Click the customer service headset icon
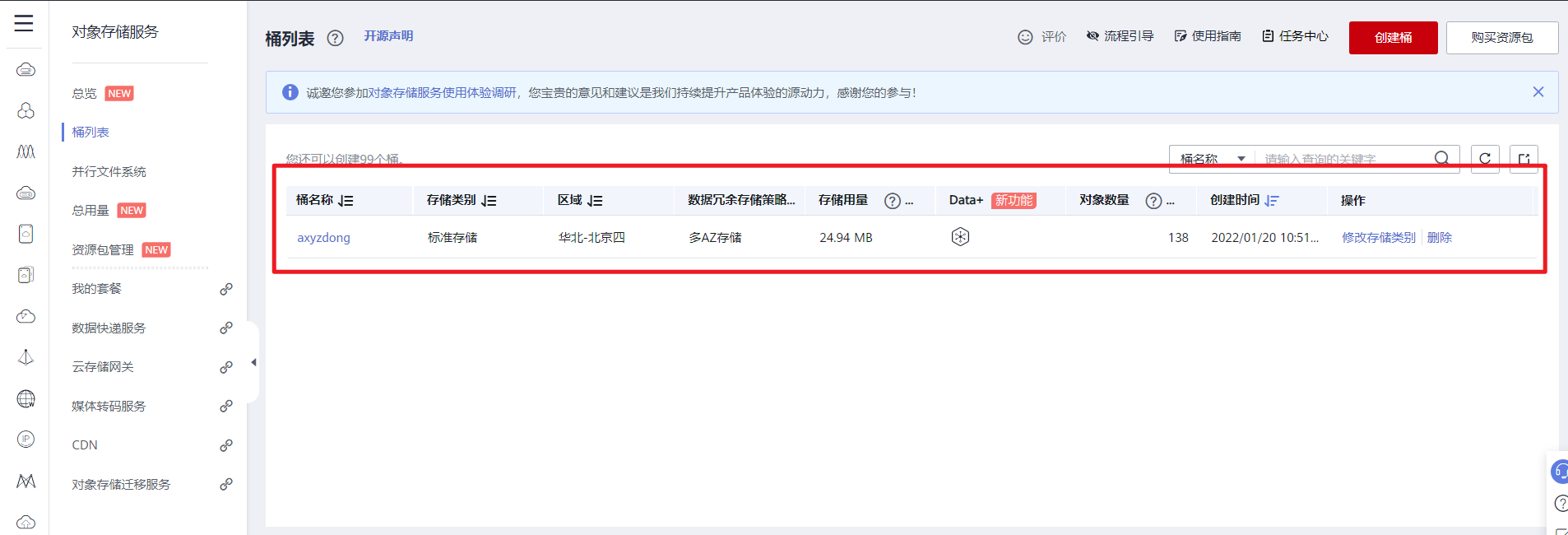 coord(1559,472)
